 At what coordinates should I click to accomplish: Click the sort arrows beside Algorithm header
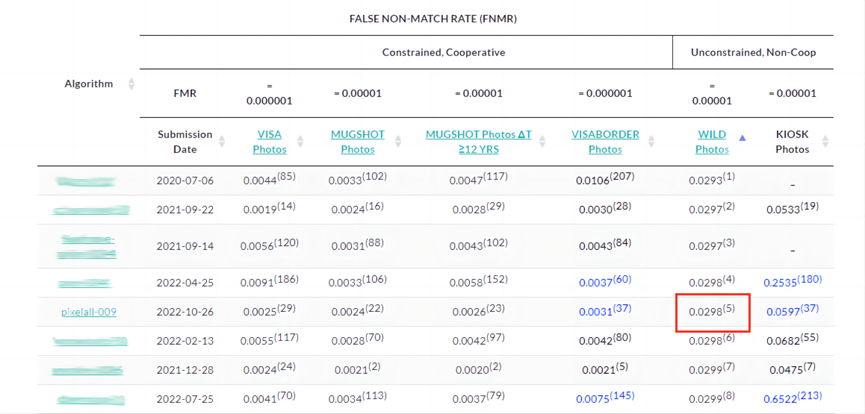[x=131, y=84]
